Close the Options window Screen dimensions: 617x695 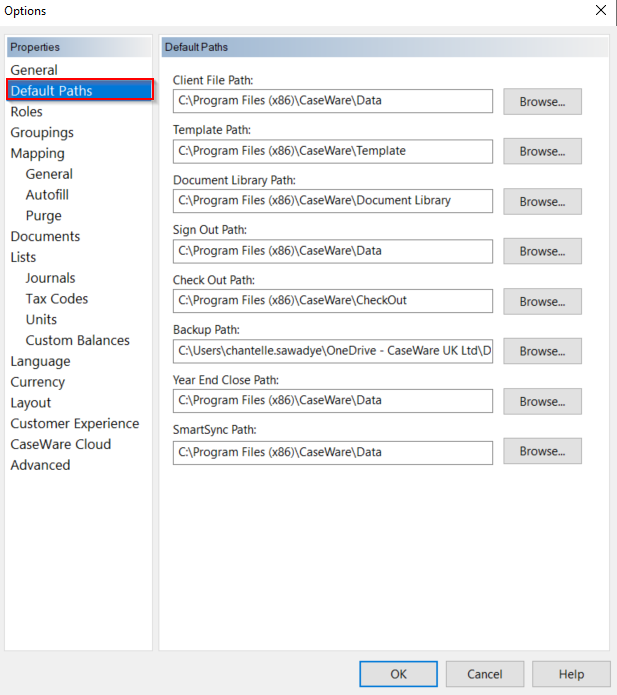pos(600,11)
